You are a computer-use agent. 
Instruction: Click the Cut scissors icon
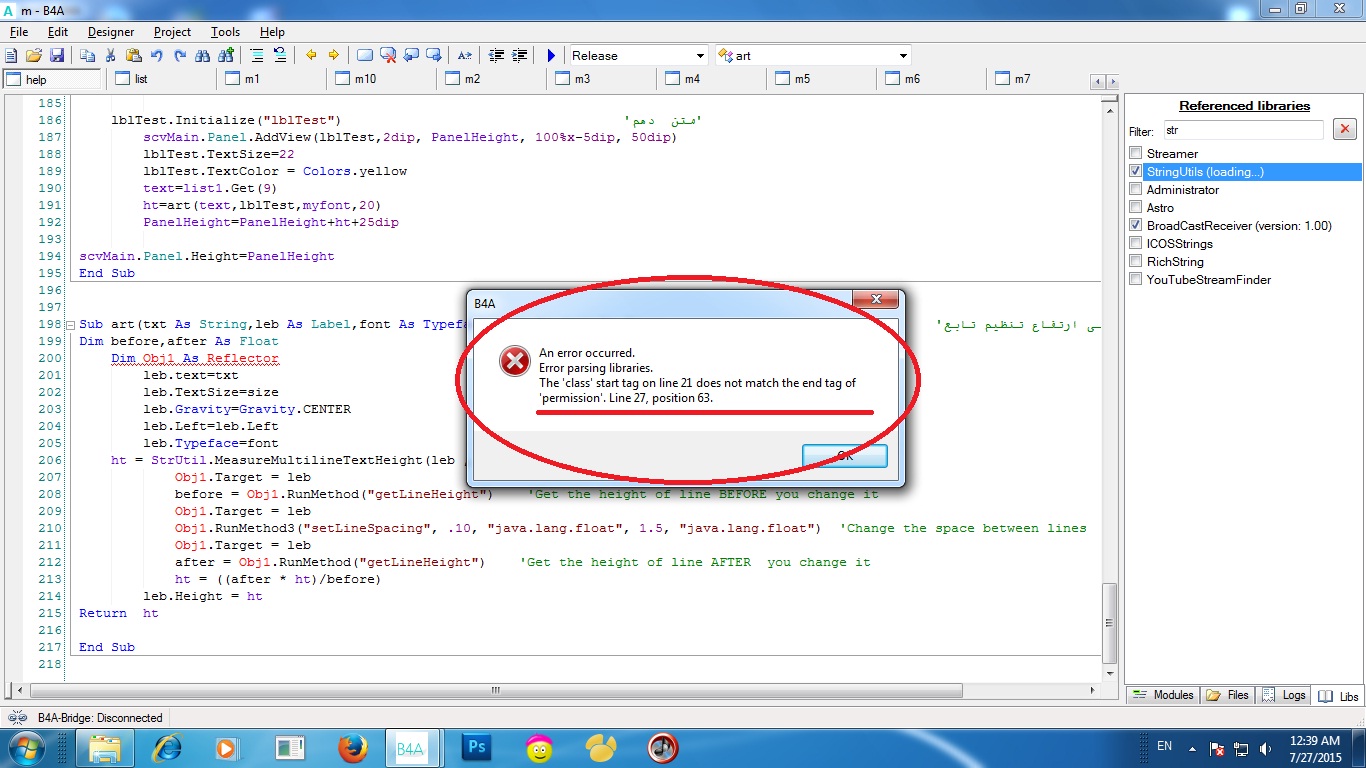(x=110, y=56)
